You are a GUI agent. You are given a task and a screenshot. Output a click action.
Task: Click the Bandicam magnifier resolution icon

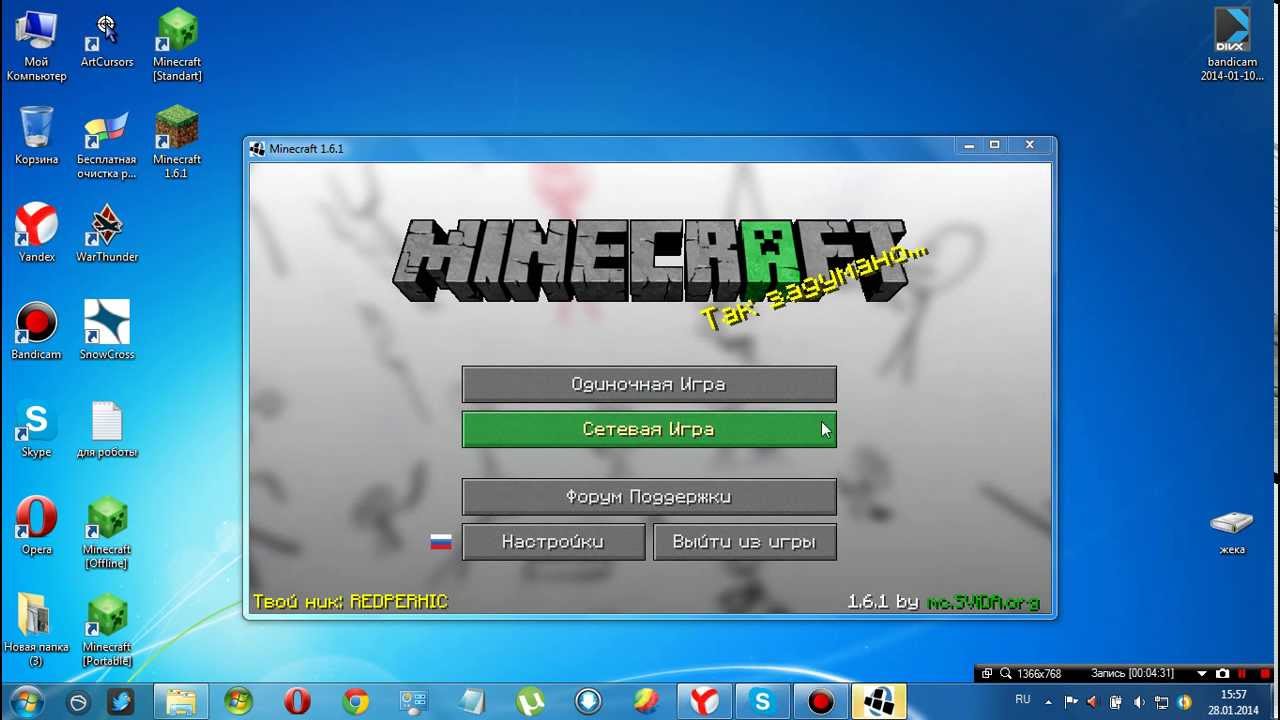tap(1006, 674)
